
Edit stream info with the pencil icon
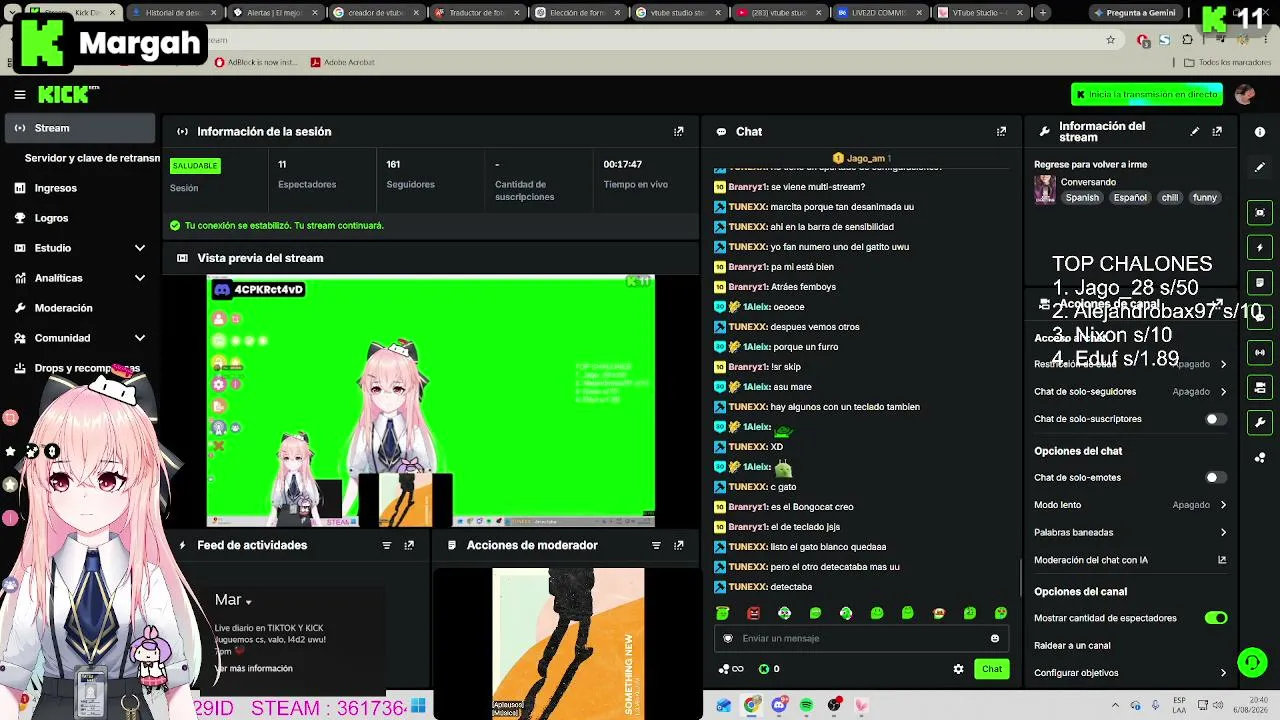tap(1194, 131)
